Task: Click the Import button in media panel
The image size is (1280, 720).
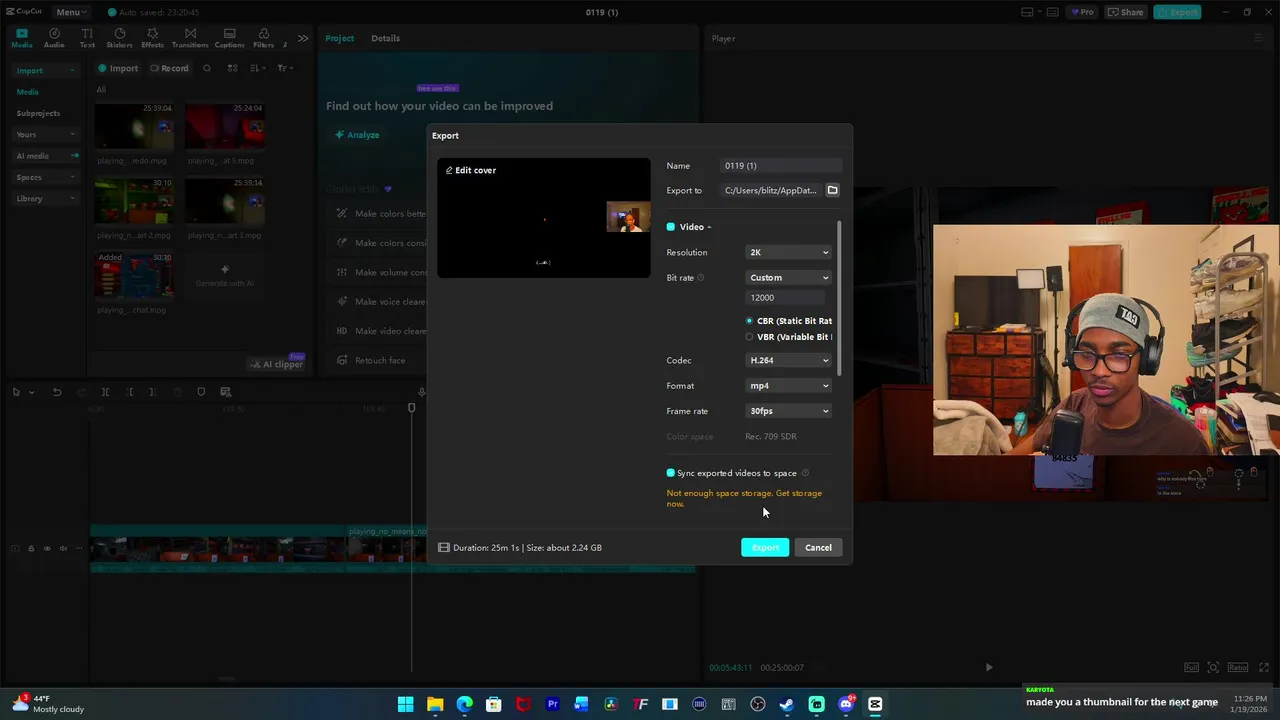Action: coord(118,68)
